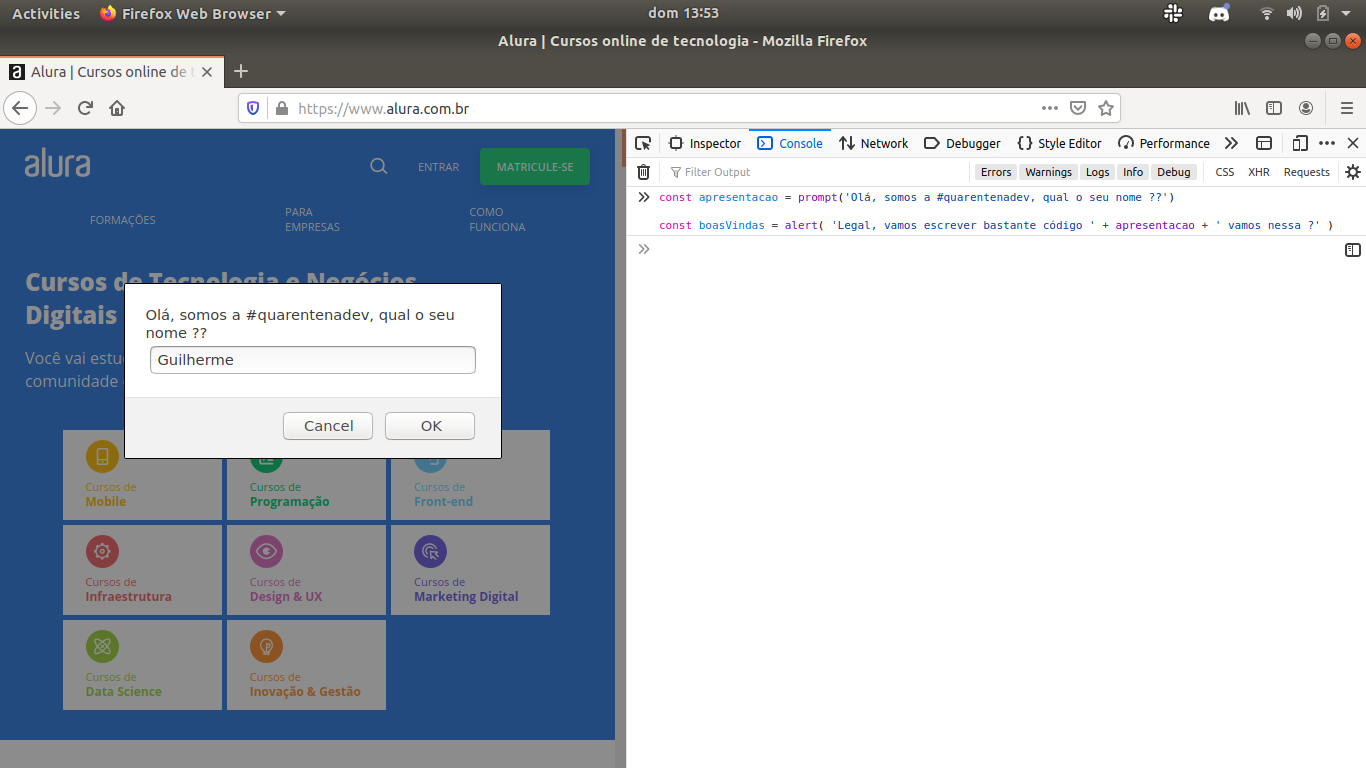The width and height of the screenshot is (1366, 768).
Task: Click the name field in the prompt dialog
Action: (312, 360)
